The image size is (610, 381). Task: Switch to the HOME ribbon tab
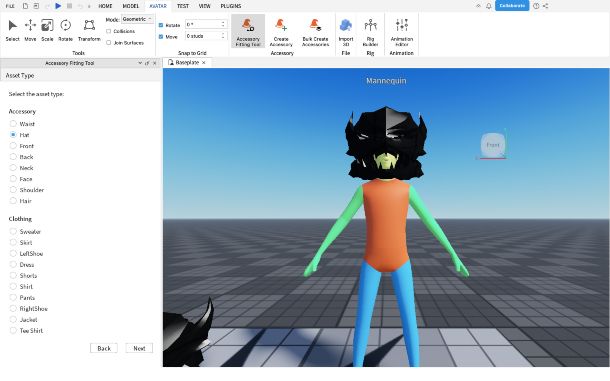tap(105, 6)
